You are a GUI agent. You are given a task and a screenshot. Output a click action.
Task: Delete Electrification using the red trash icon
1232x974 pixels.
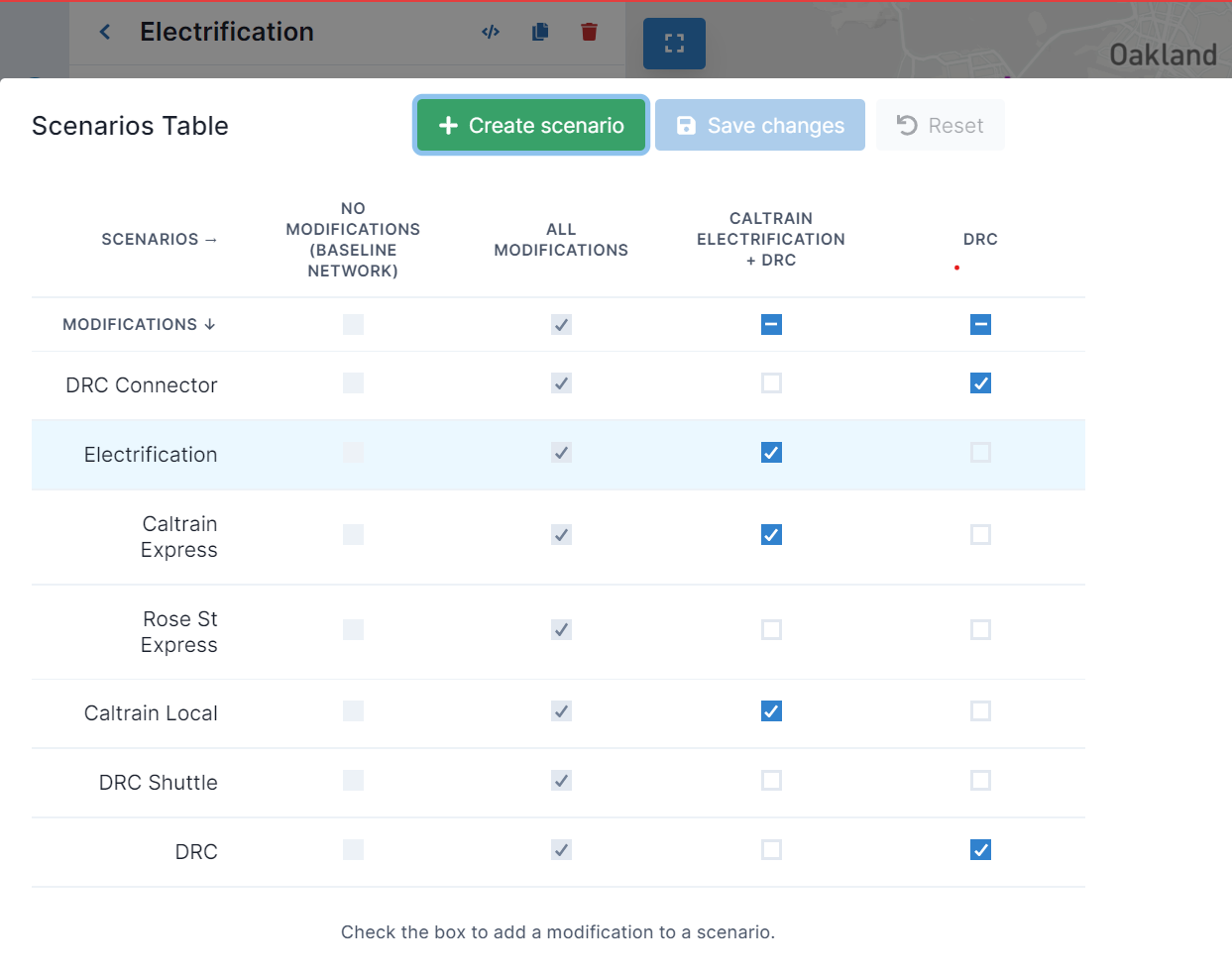589,31
